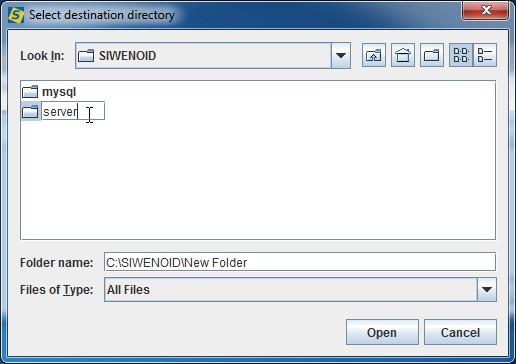Select the mysql folder name

tap(59, 92)
